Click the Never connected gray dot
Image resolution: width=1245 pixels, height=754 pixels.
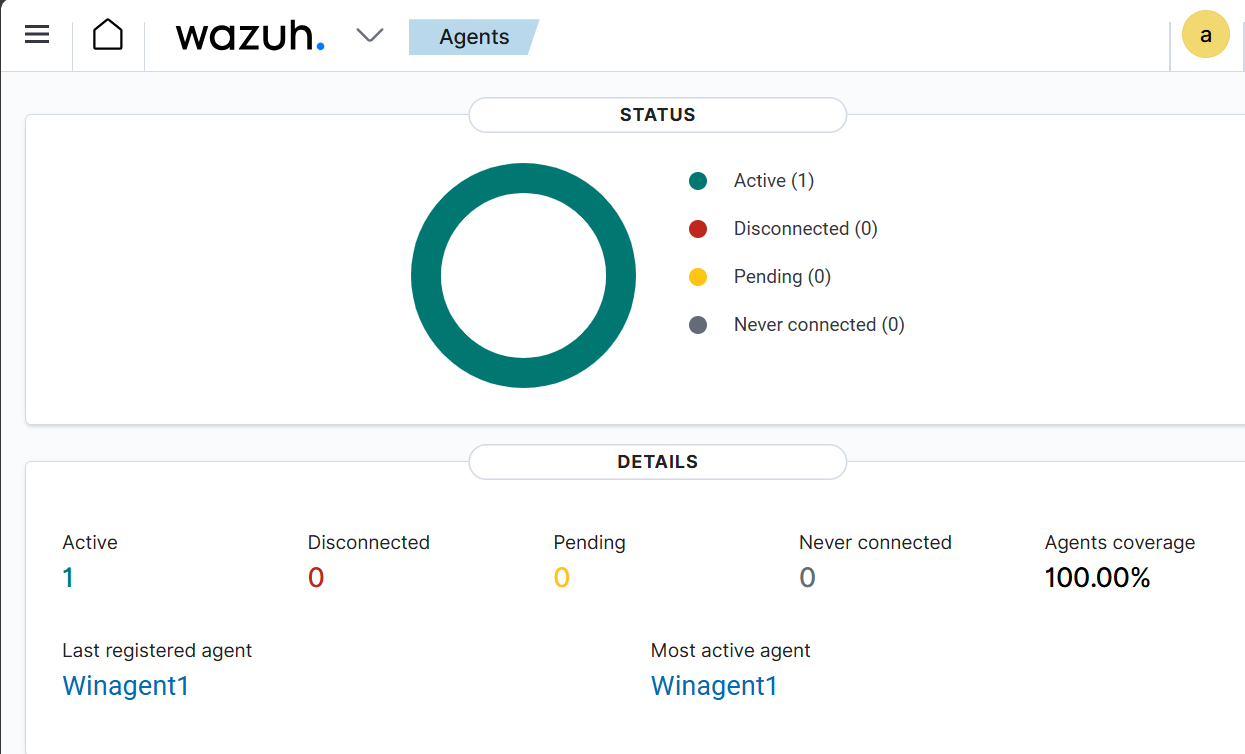pyautogui.click(x=698, y=325)
